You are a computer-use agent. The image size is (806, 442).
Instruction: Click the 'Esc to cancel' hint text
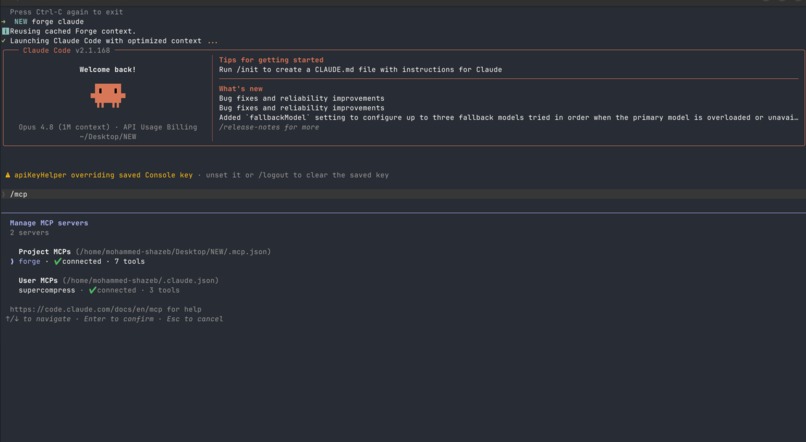(x=195, y=319)
